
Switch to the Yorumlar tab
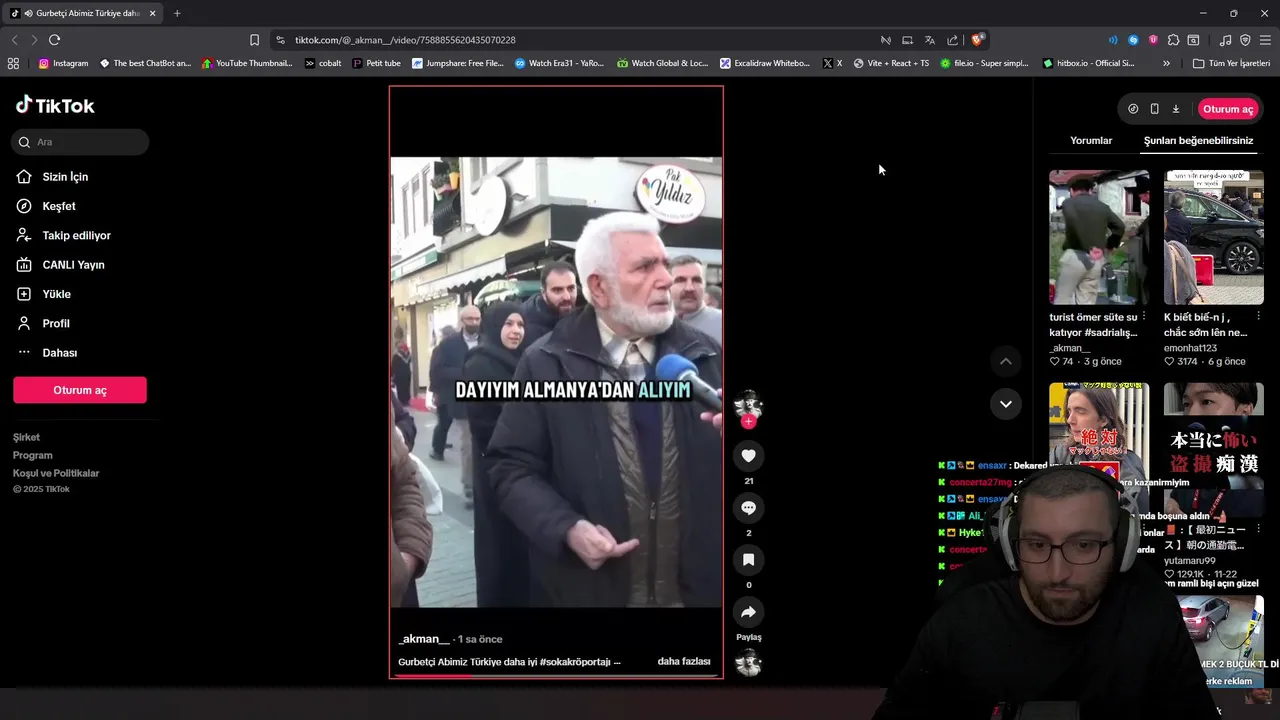pyautogui.click(x=1091, y=141)
